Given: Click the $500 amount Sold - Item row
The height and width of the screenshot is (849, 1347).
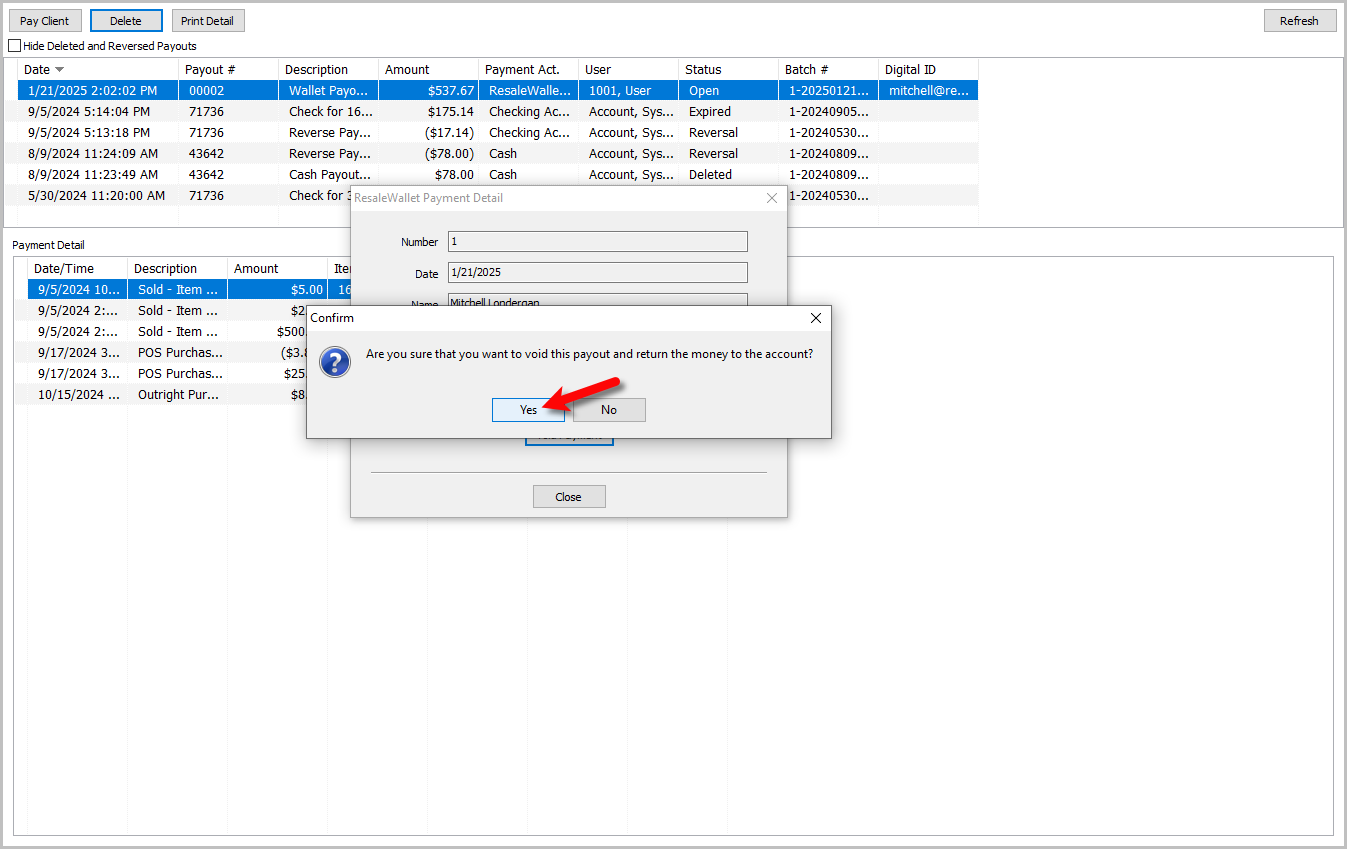Looking at the screenshot, I should 167,332.
